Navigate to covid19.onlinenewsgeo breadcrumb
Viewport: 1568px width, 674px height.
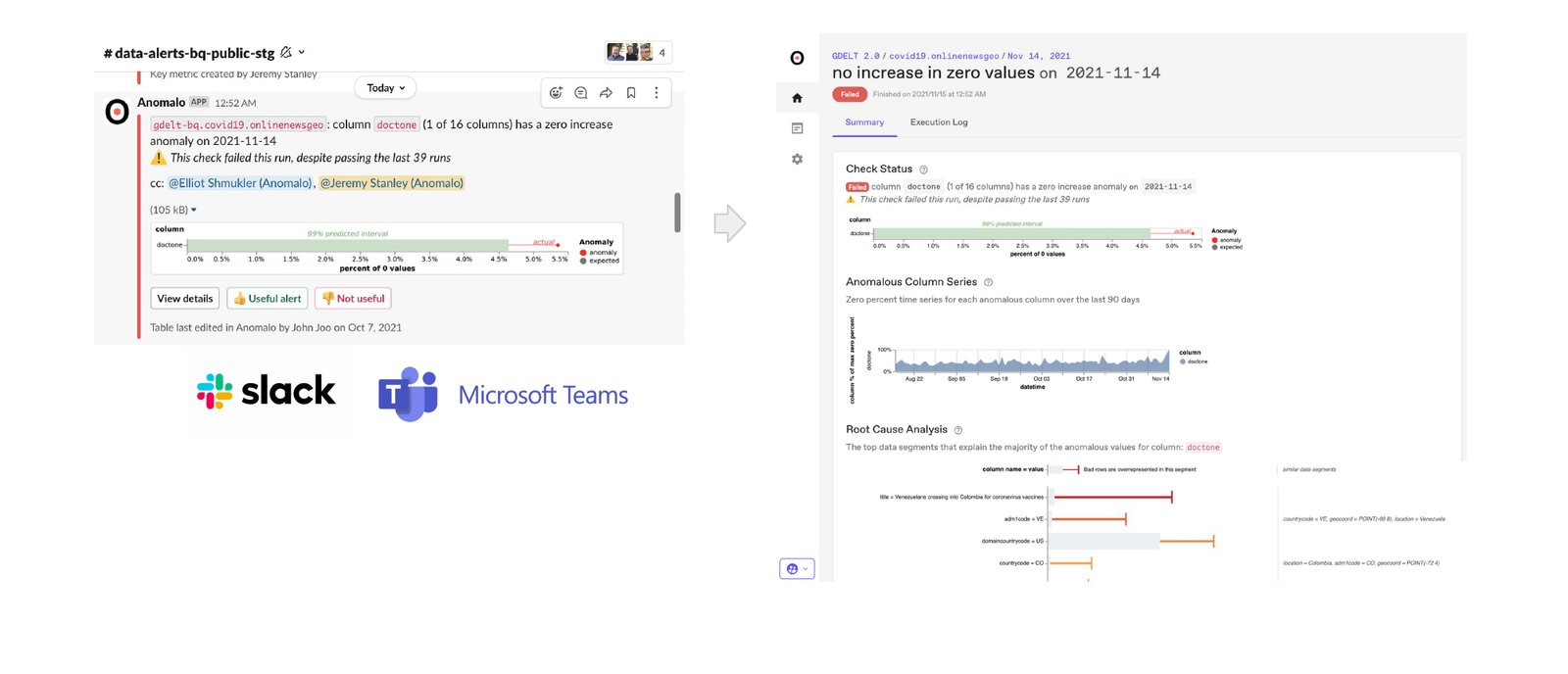point(944,56)
